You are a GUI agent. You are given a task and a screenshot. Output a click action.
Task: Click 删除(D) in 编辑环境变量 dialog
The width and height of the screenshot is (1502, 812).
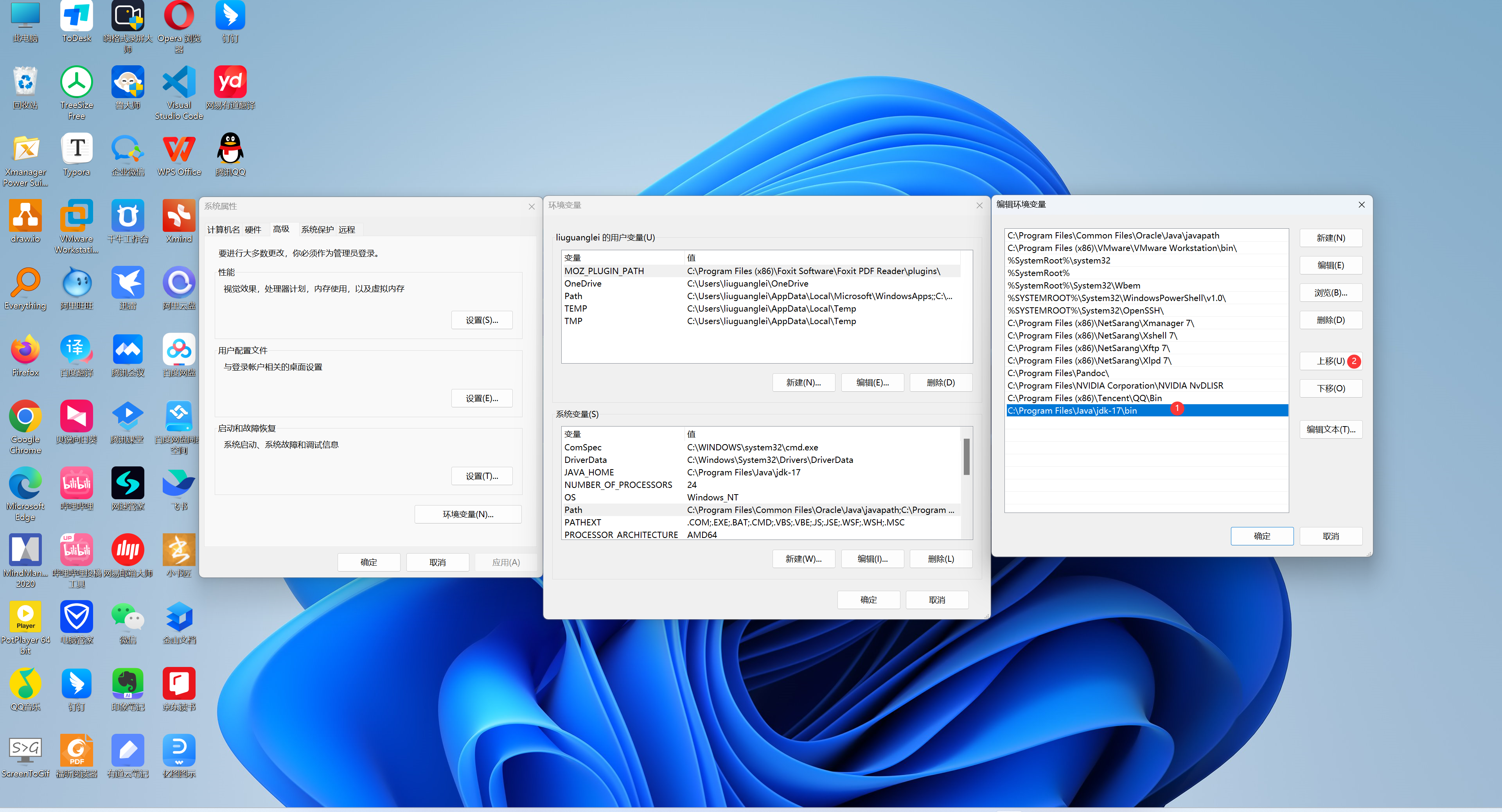(x=1331, y=320)
